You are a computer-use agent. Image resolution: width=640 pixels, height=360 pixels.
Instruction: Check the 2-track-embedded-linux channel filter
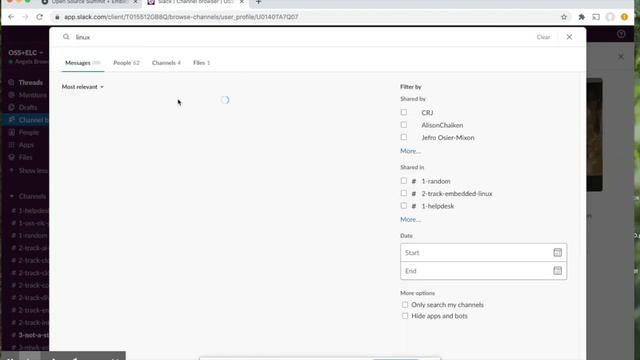(404, 193)
